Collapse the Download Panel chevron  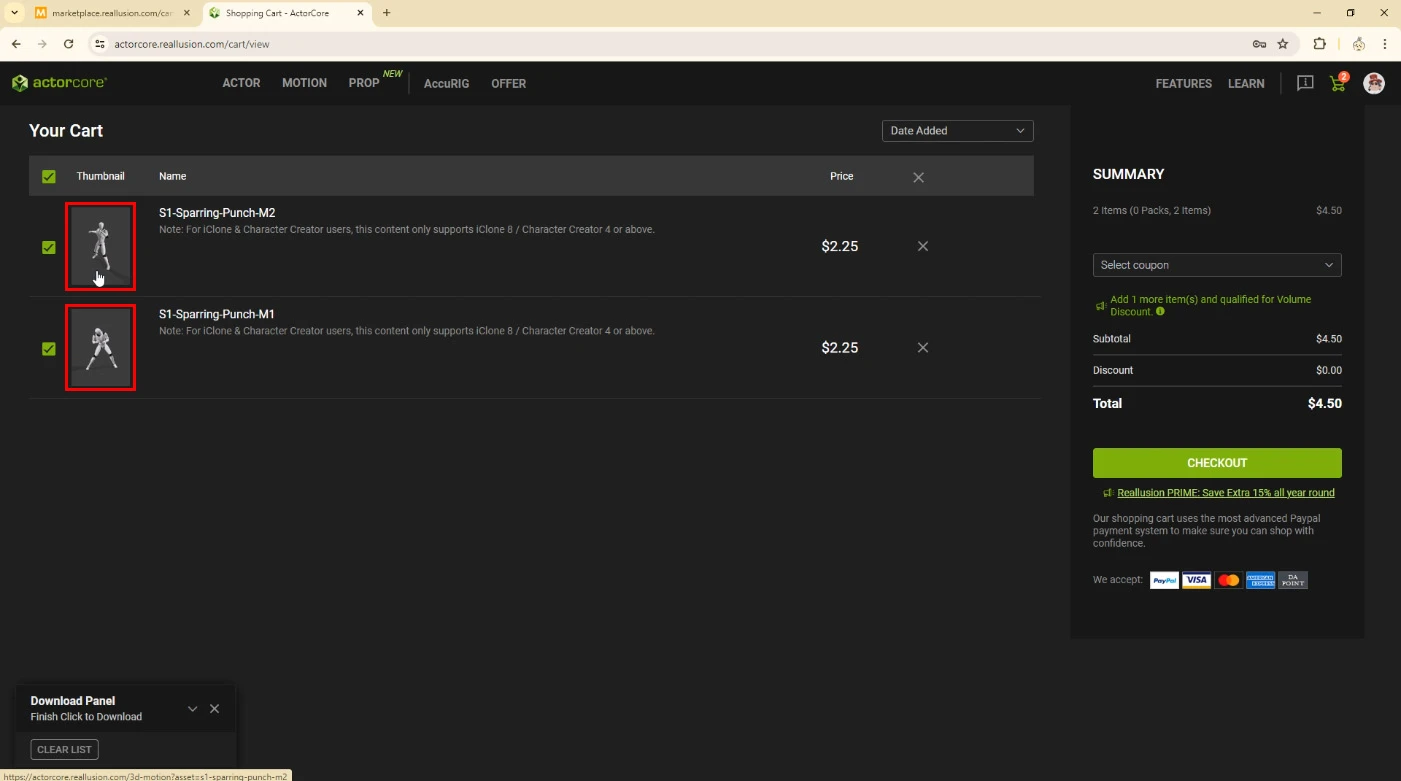tap(192, 709)
